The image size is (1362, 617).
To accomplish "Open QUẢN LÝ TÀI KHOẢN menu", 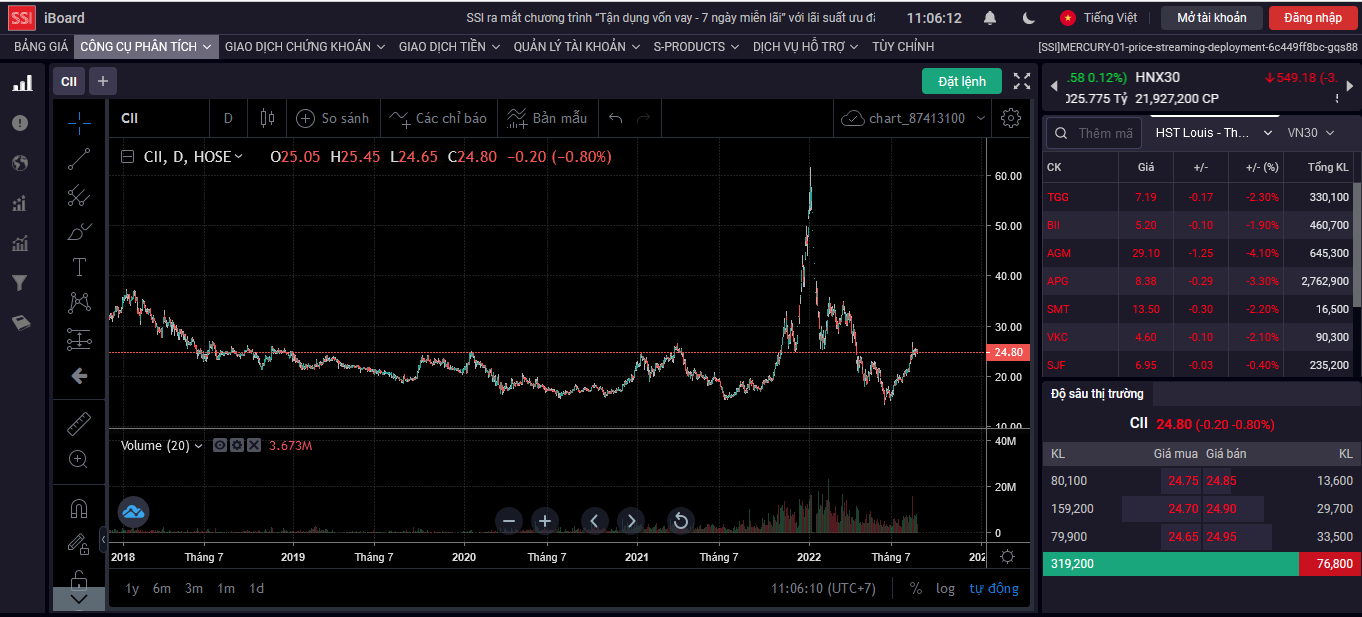I will coord(577,47).
